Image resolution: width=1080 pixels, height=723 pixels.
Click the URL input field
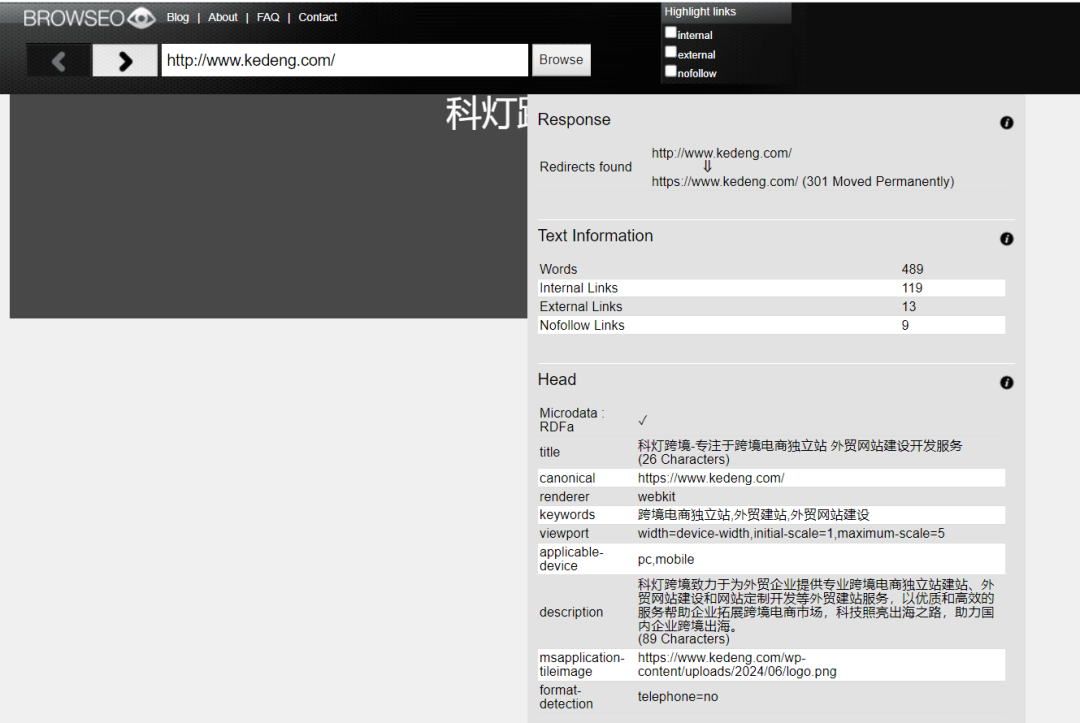(x=344, y=60)
